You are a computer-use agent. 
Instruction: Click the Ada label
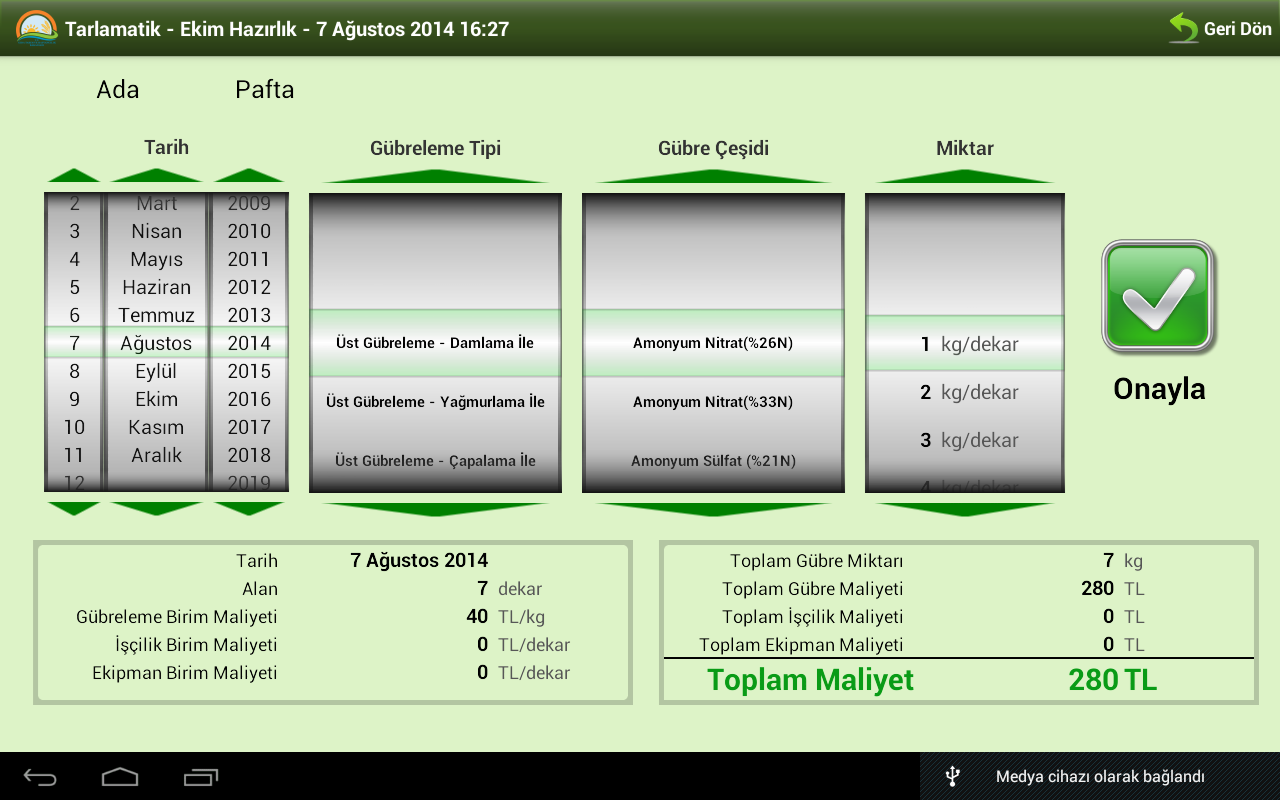click(118, 90)
